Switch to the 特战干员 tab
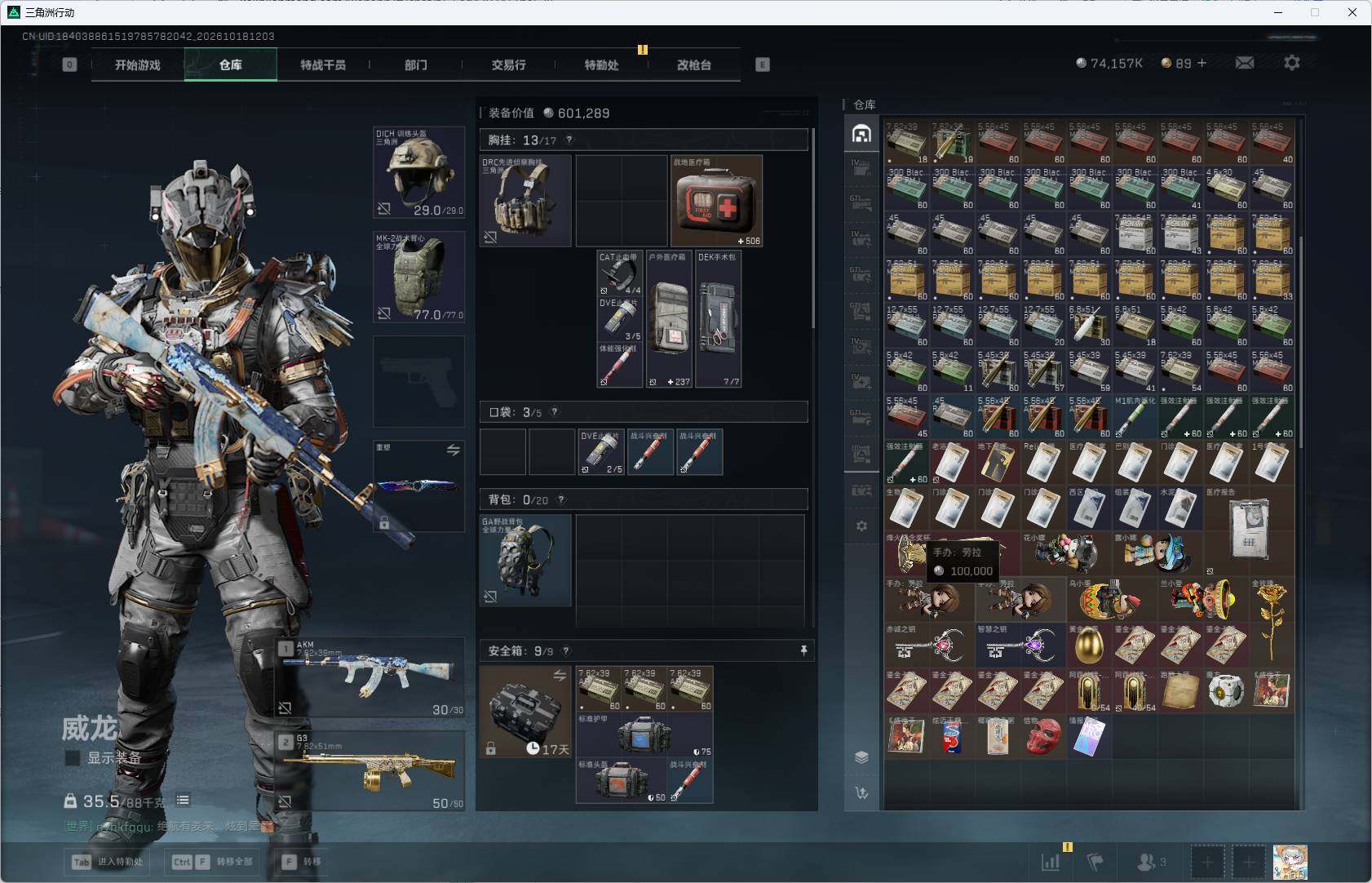Screen dimensions: 1372x883 coord(323,64)
